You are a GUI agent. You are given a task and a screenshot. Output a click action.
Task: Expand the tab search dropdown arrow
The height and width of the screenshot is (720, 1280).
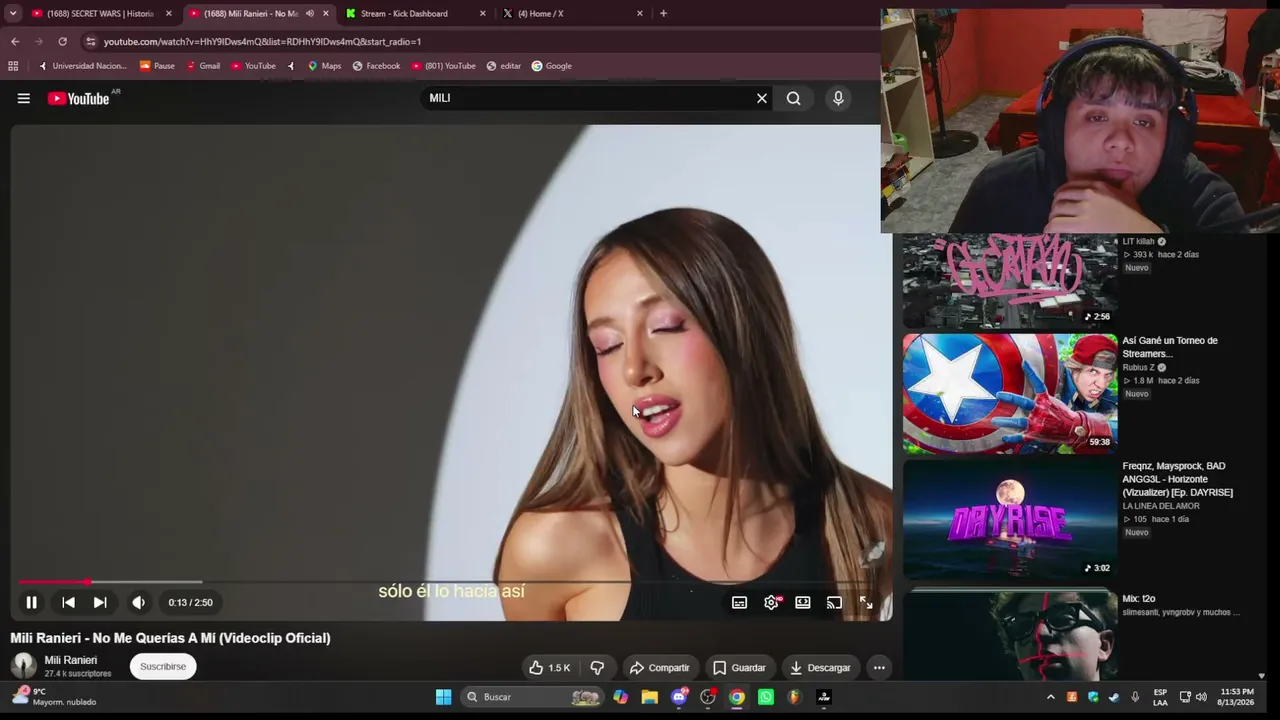[12, 14]
